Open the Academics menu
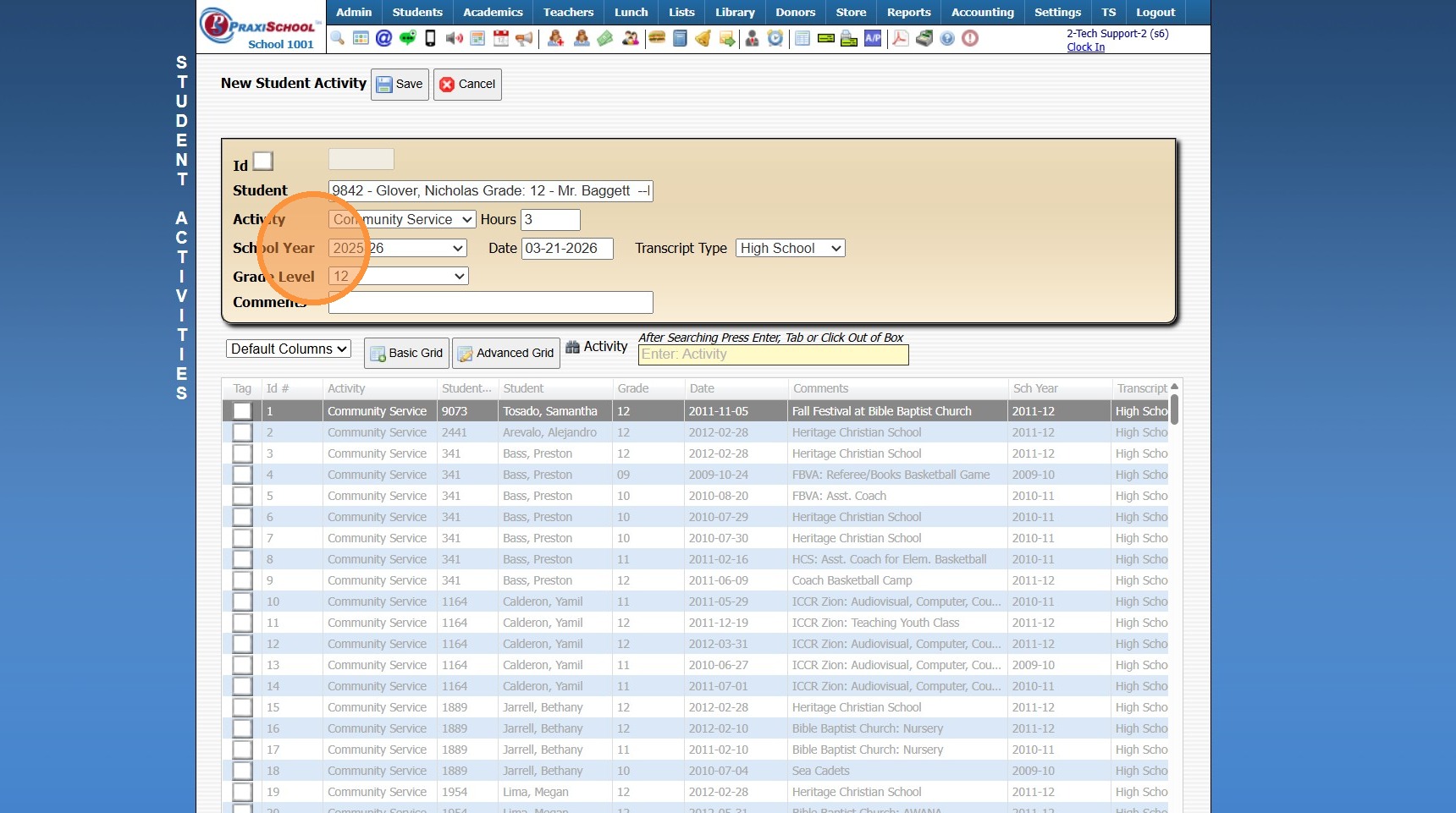The height and width of the screenshot is (813, 1456). tap(492, 12)
